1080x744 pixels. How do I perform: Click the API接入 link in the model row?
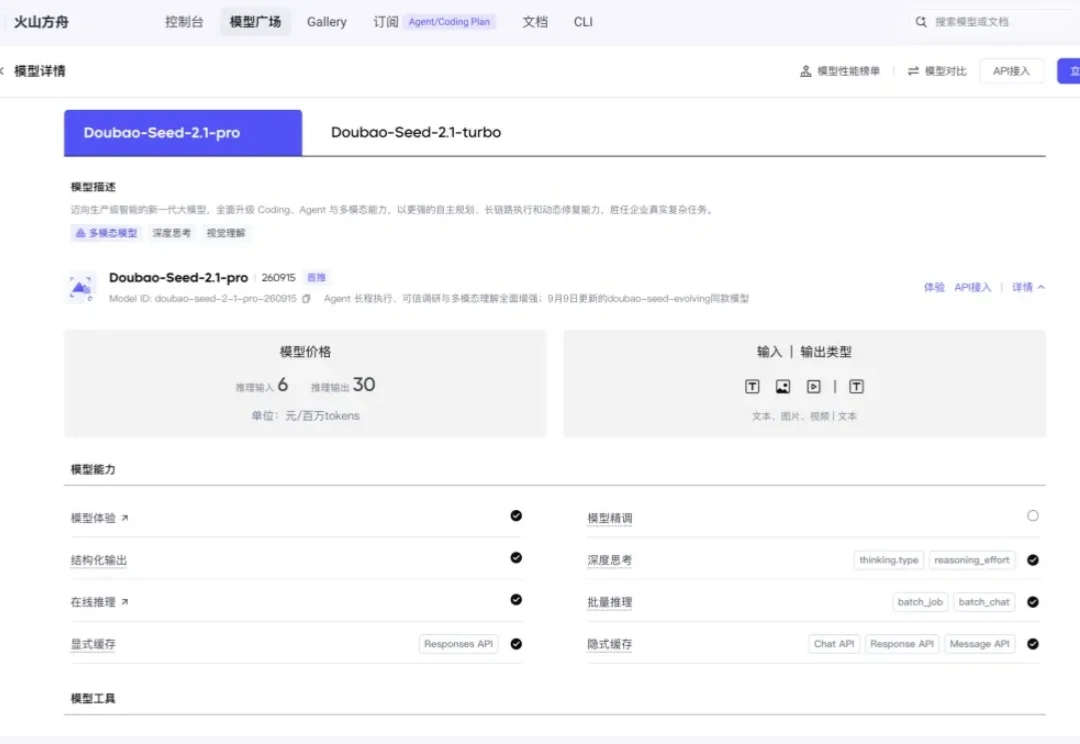[973, 287]
